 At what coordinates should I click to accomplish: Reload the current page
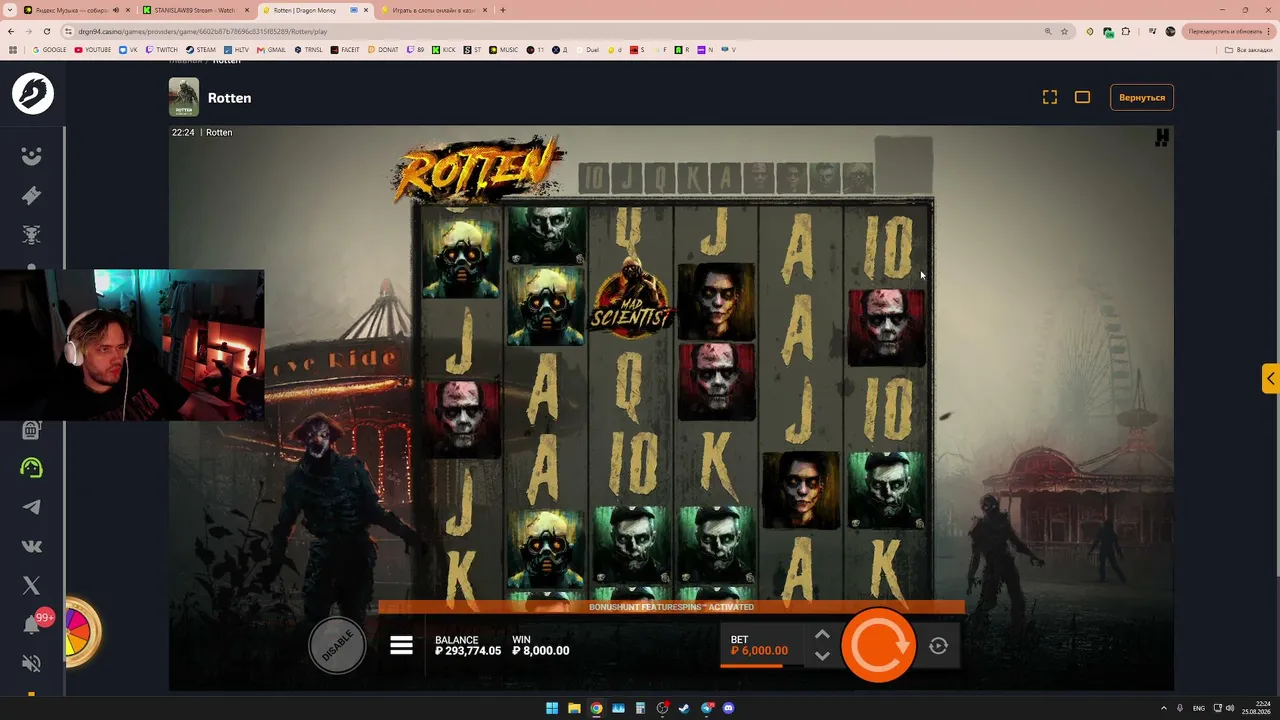(x=47, y=31)
